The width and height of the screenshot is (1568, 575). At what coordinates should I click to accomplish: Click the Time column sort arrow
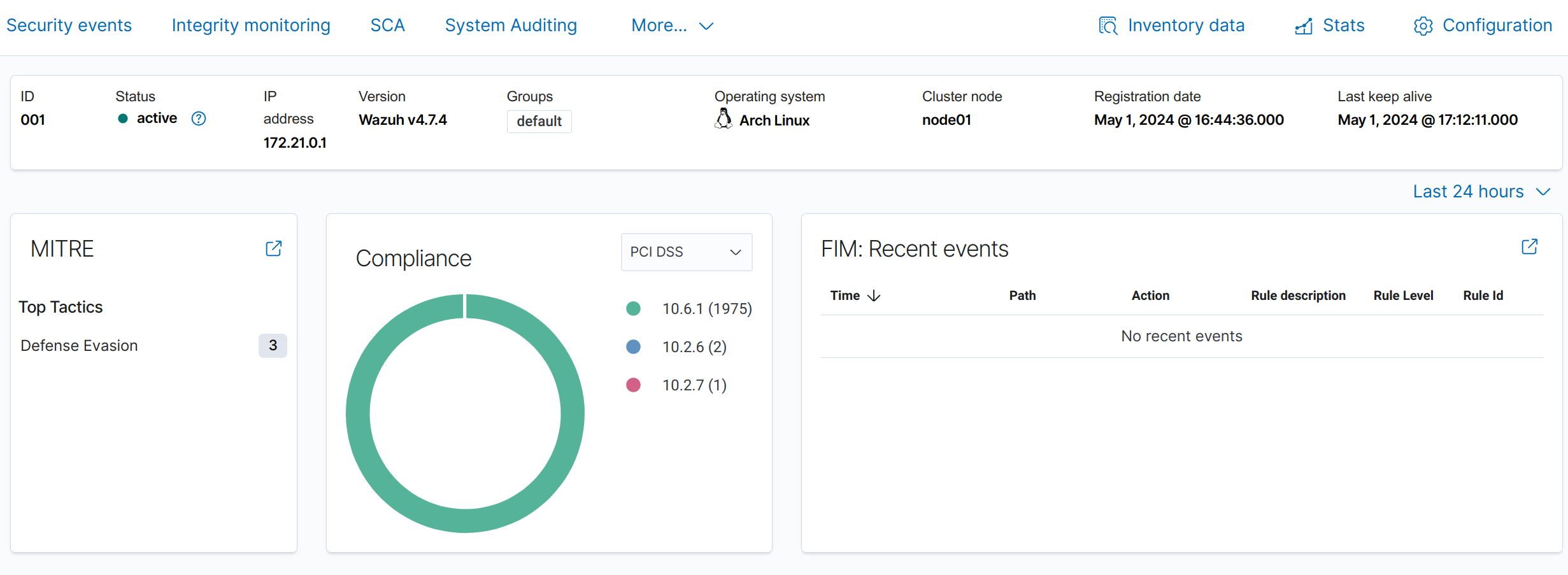point(874,295)
